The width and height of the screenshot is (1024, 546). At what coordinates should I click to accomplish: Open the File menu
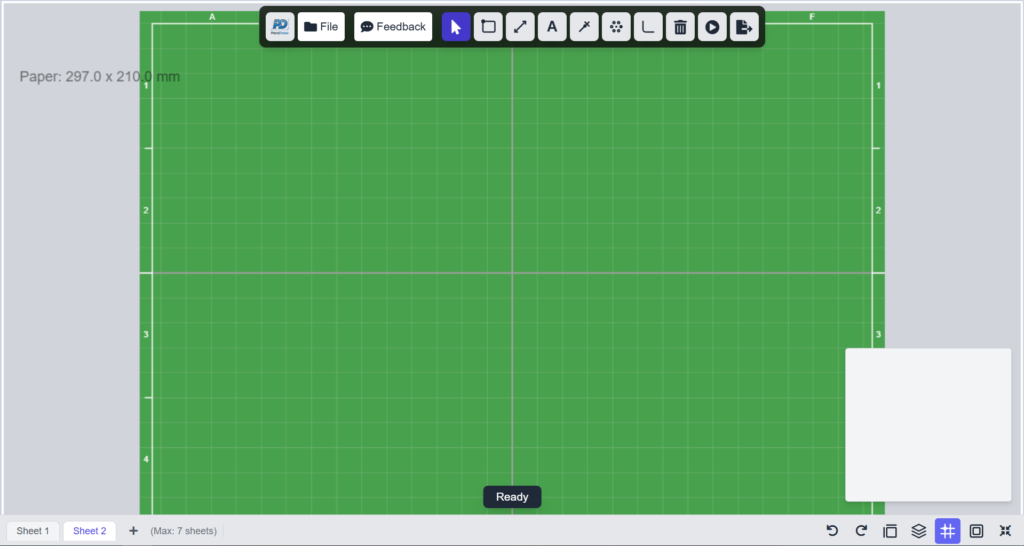pyautogui.click(x=321, y=27)
